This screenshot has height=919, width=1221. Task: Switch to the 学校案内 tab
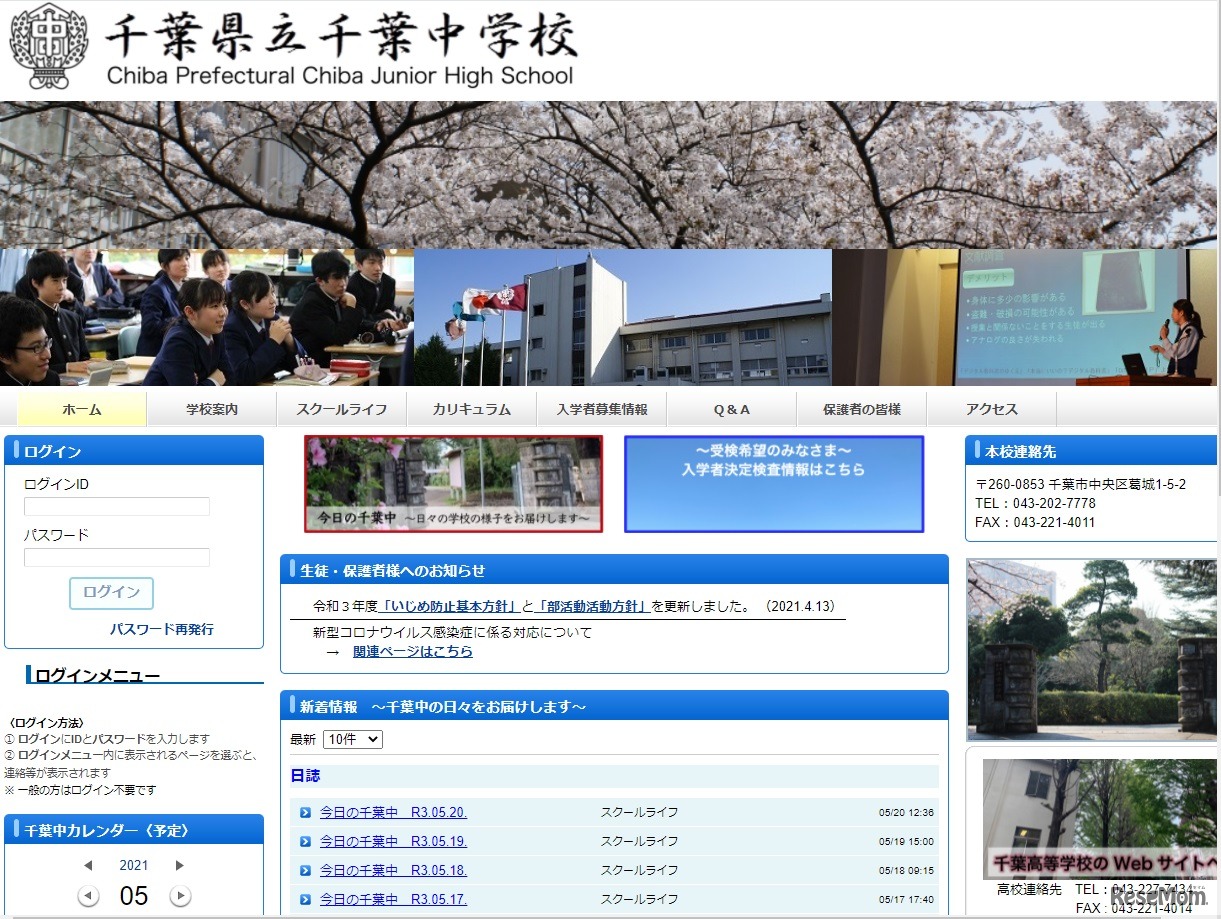pos(210,409)
